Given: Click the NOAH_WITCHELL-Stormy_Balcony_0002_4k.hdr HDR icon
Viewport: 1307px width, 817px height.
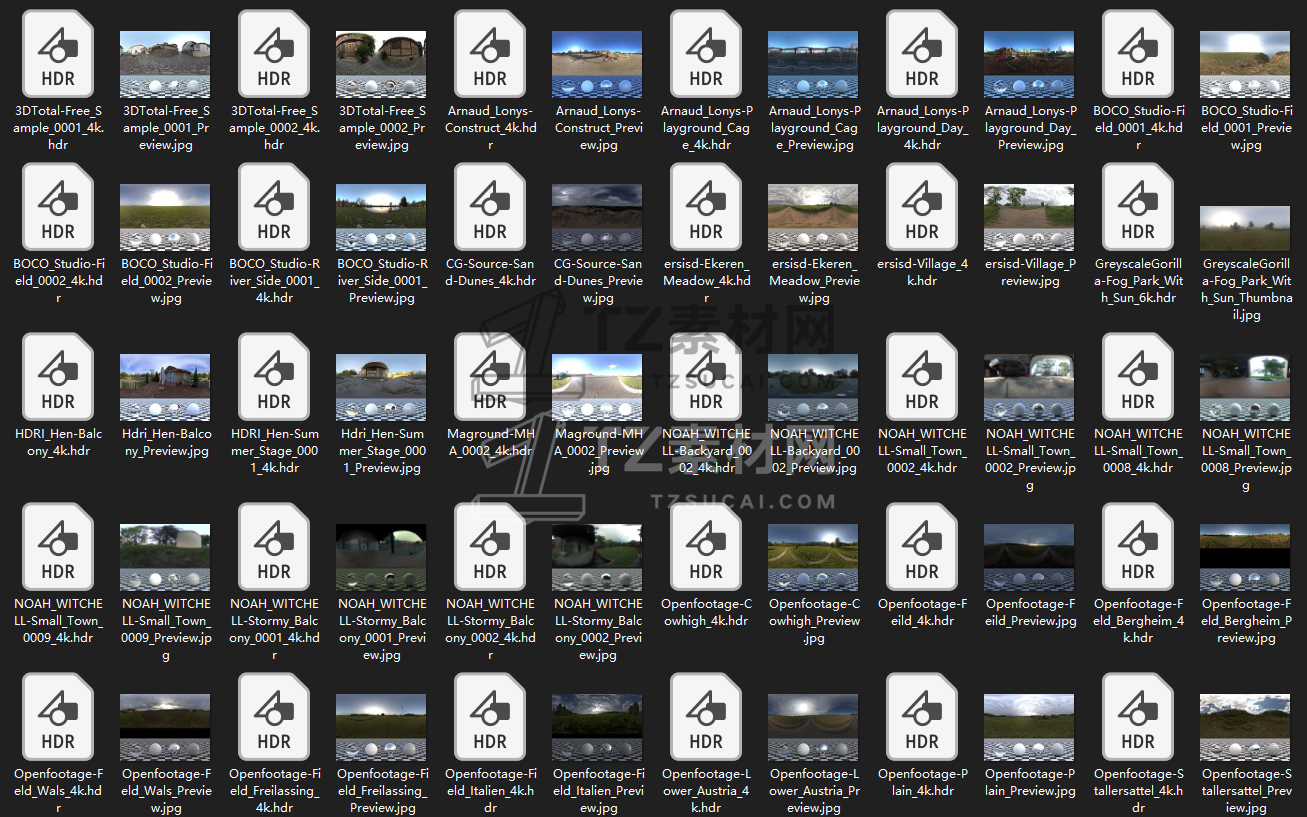Looking at the screenshot, I should point(490,548).
